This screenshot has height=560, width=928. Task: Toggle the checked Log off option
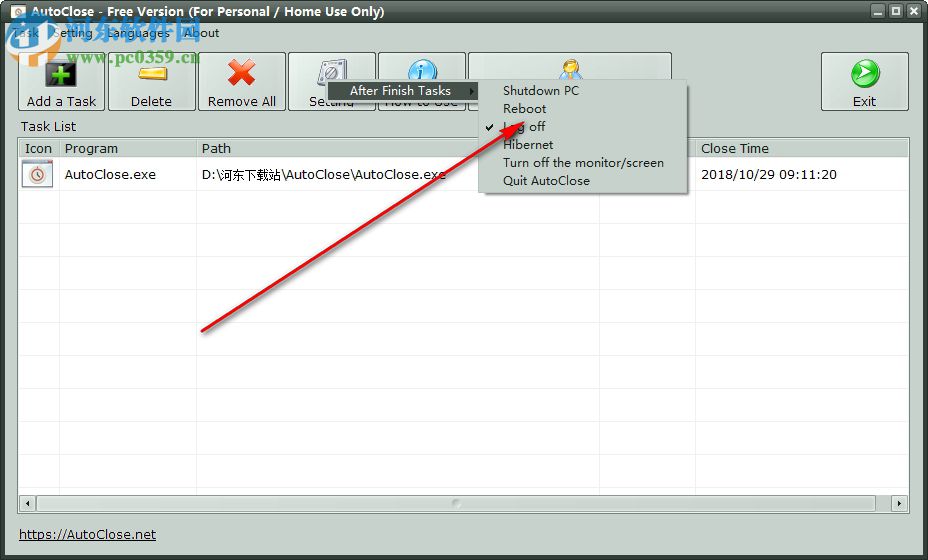click(x=524, y=127)
